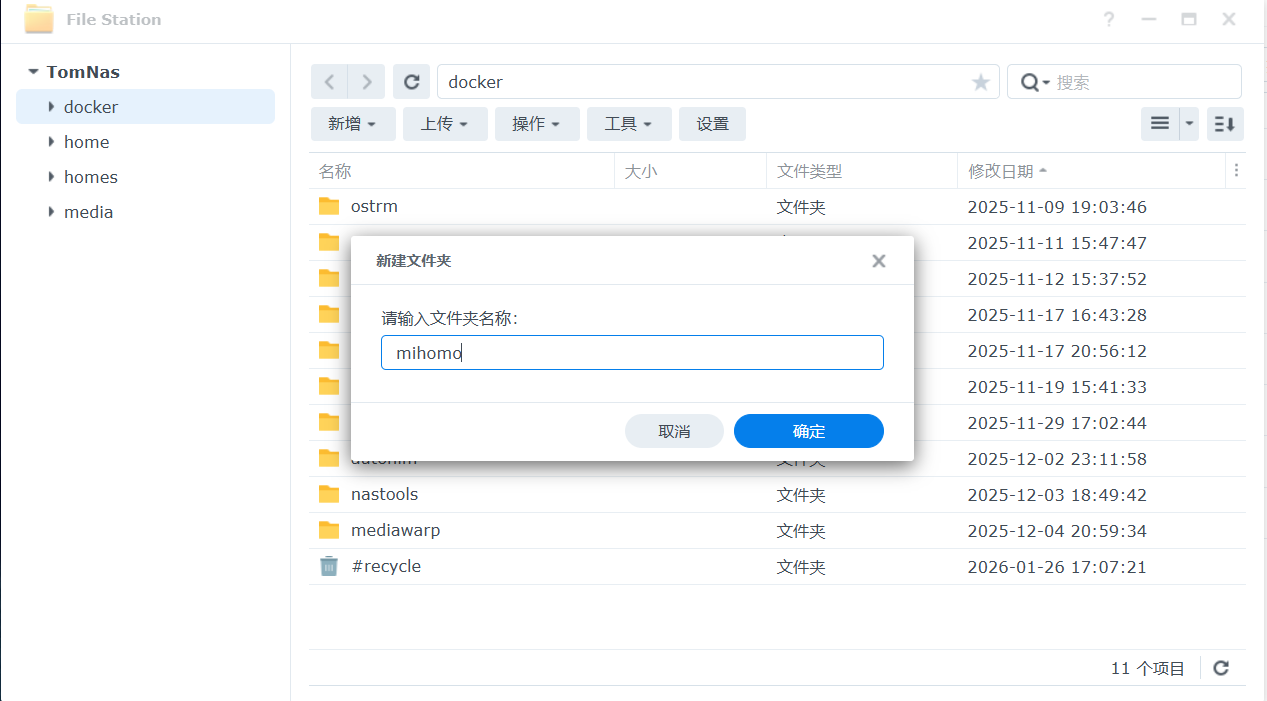Go forward with the right arrow button
The width and height of the screenshot is (1267, 701).
[x=367, y=82]
